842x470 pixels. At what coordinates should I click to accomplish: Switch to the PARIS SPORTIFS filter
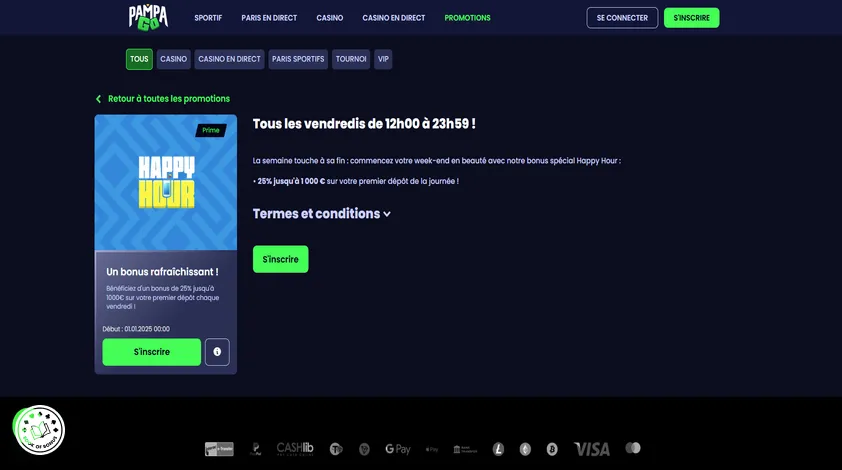point(298,59)
